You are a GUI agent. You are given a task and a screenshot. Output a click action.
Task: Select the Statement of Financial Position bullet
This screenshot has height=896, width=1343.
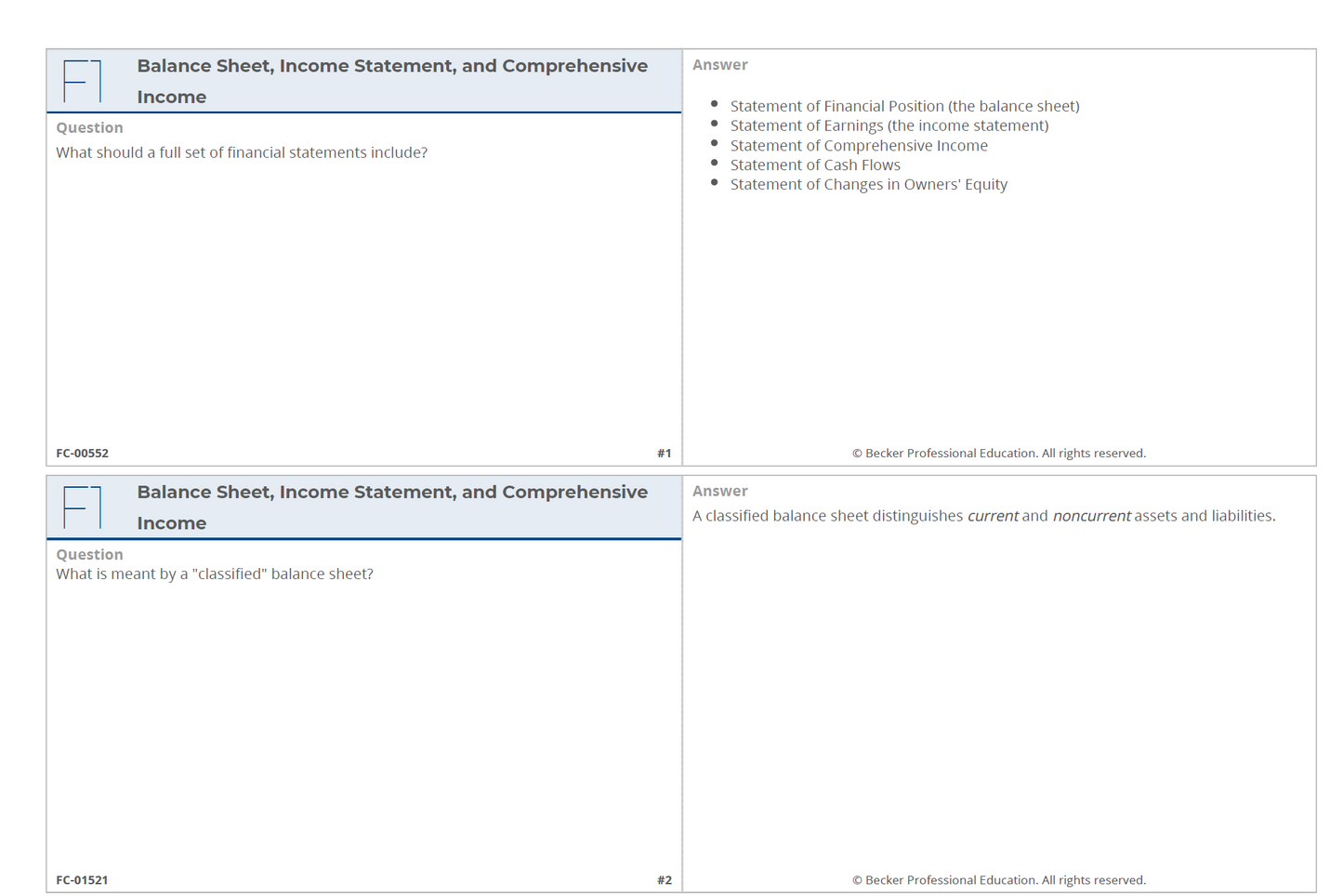pos(903,106)
